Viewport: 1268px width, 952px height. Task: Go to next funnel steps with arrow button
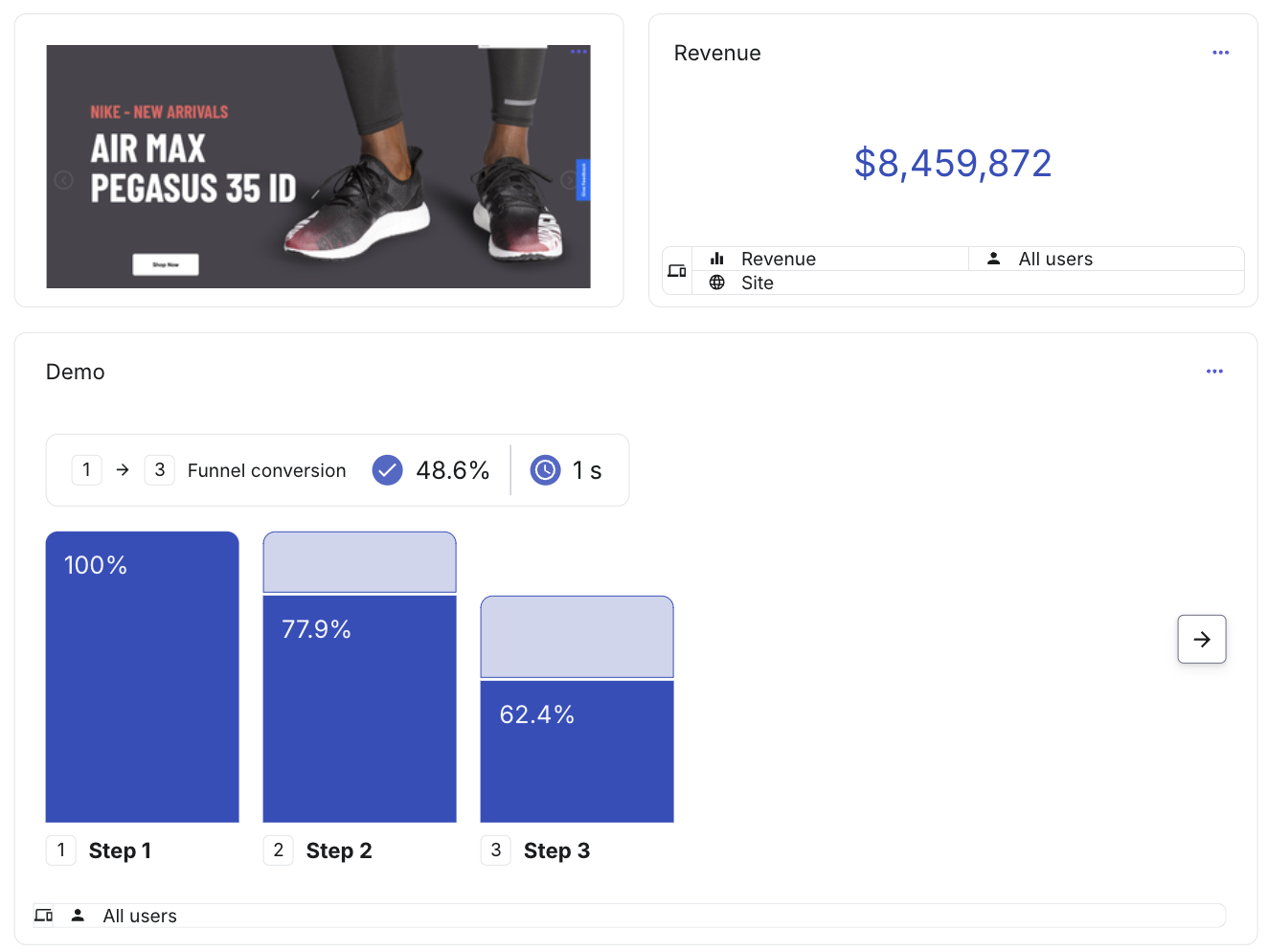[x=1202, y=639]
